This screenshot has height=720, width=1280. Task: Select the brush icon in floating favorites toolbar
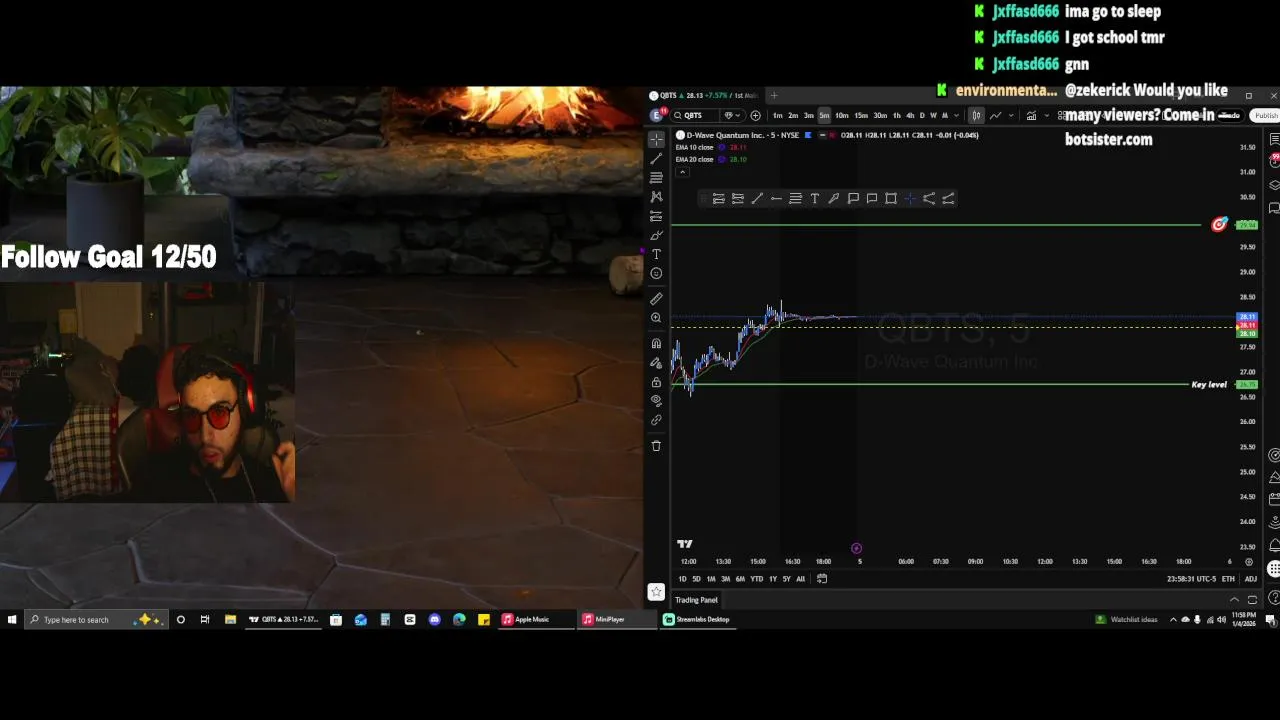(833, 198)
